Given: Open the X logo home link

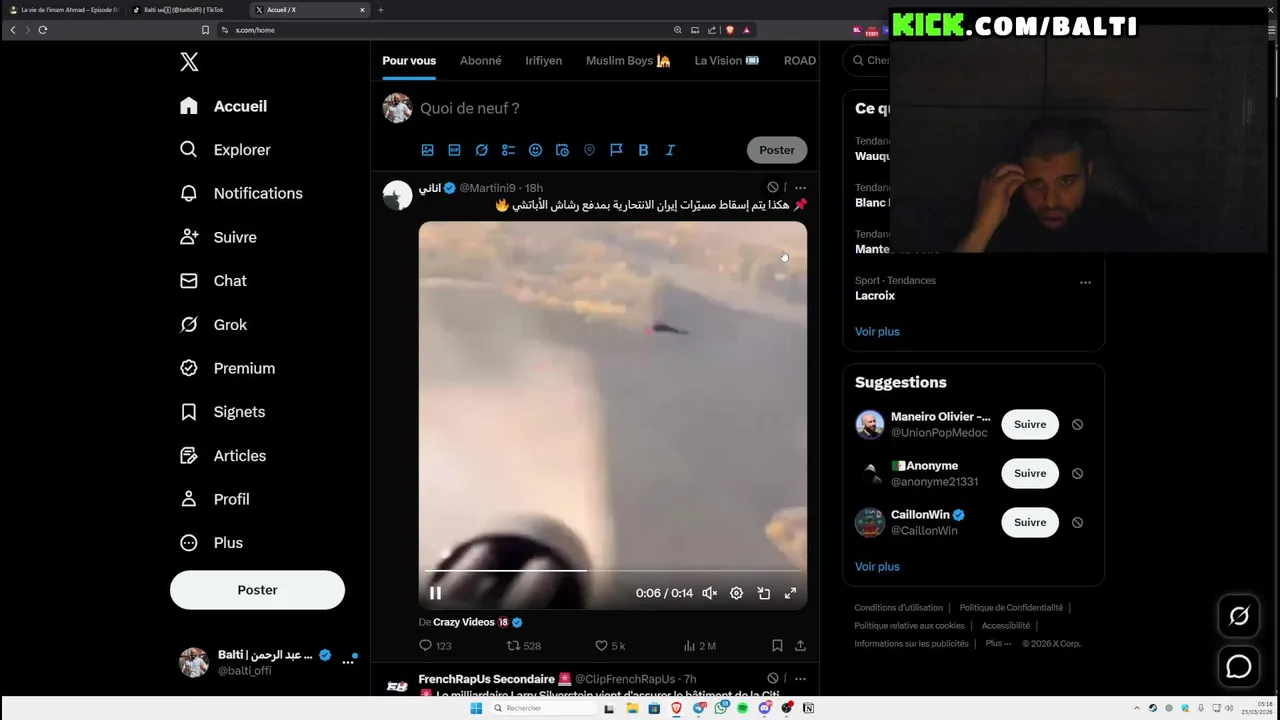Looking at the screenshot, I should (189, 62).
